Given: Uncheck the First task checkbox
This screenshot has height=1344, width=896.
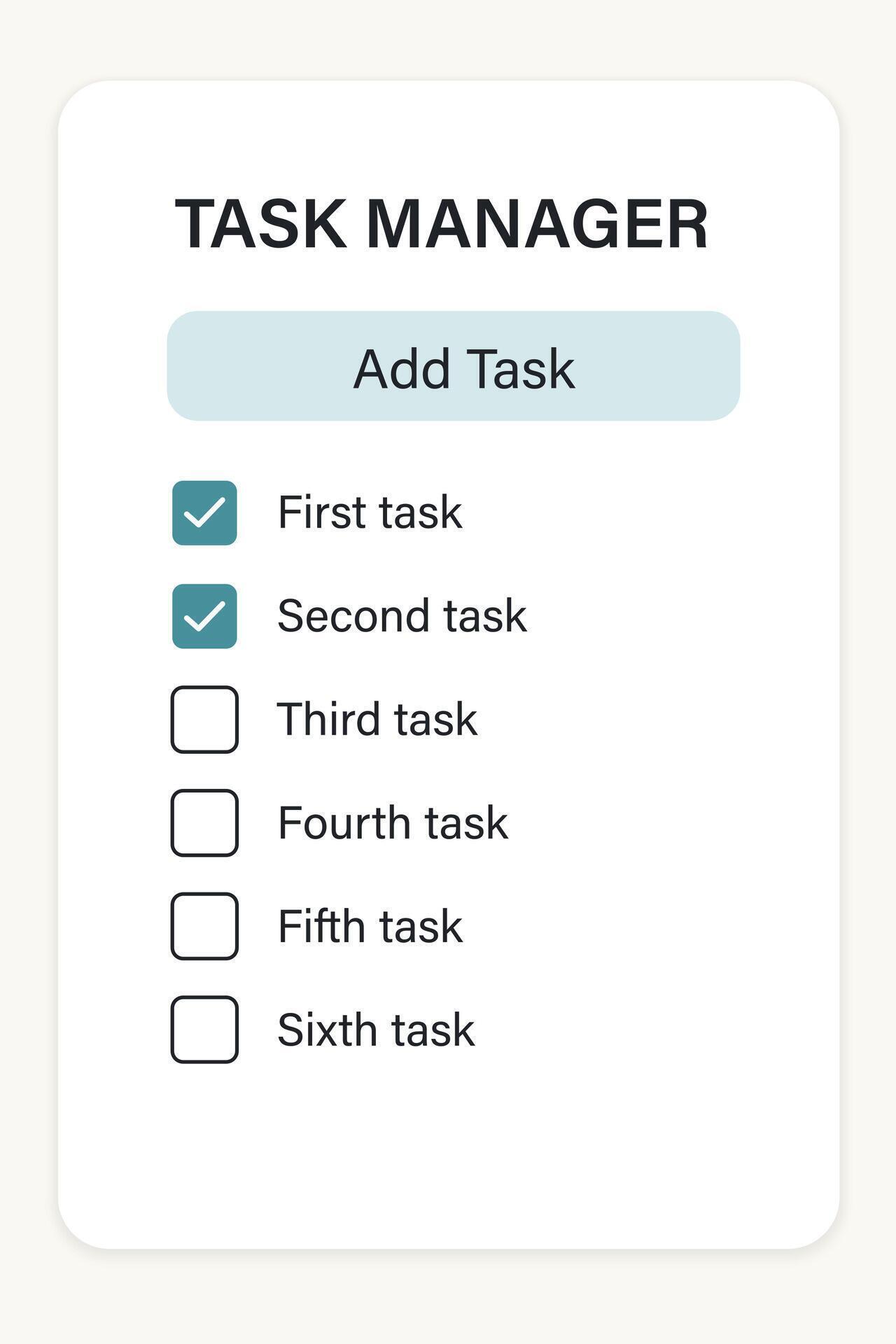Looking at the screenshot, I should [x=204, y=513].
